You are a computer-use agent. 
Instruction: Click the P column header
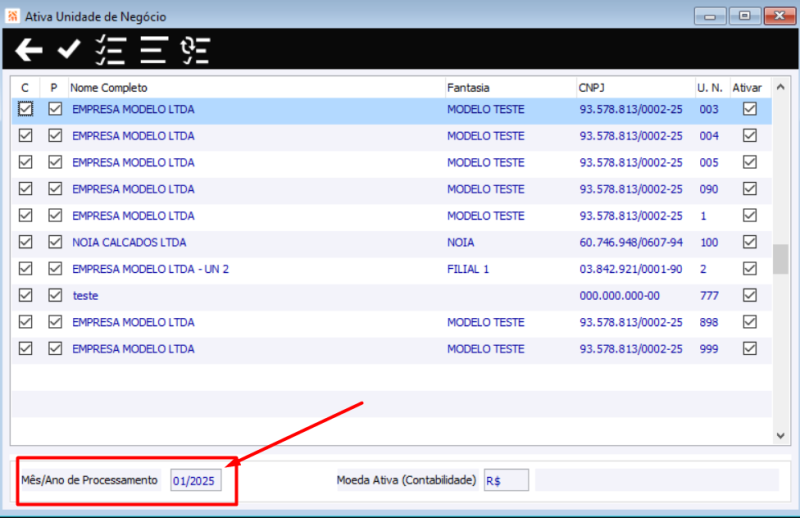pyautogui.click(x=54, y=88)
